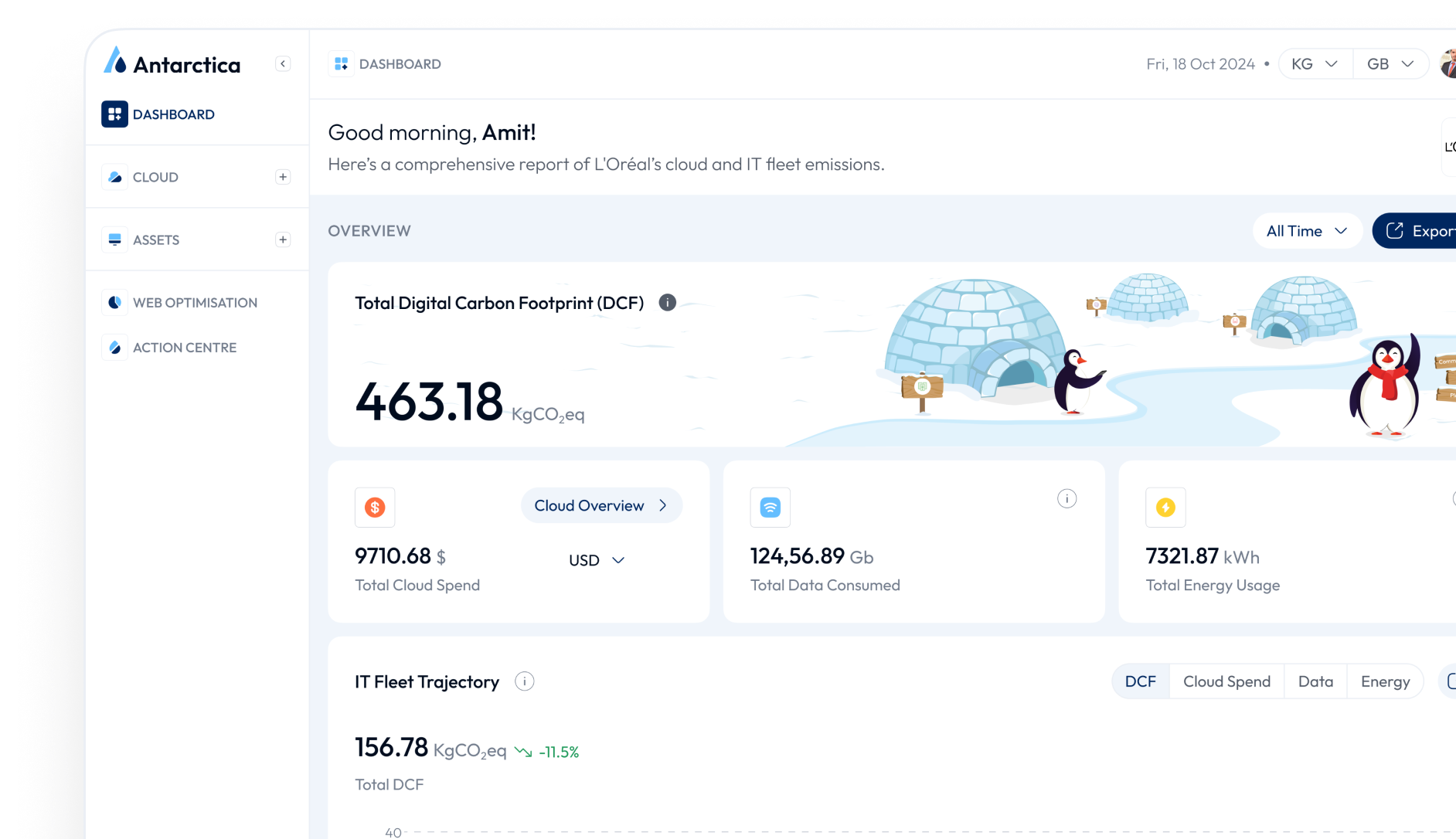
Task: Click the yellow lightning energy usage icon
Action: 1165,508
